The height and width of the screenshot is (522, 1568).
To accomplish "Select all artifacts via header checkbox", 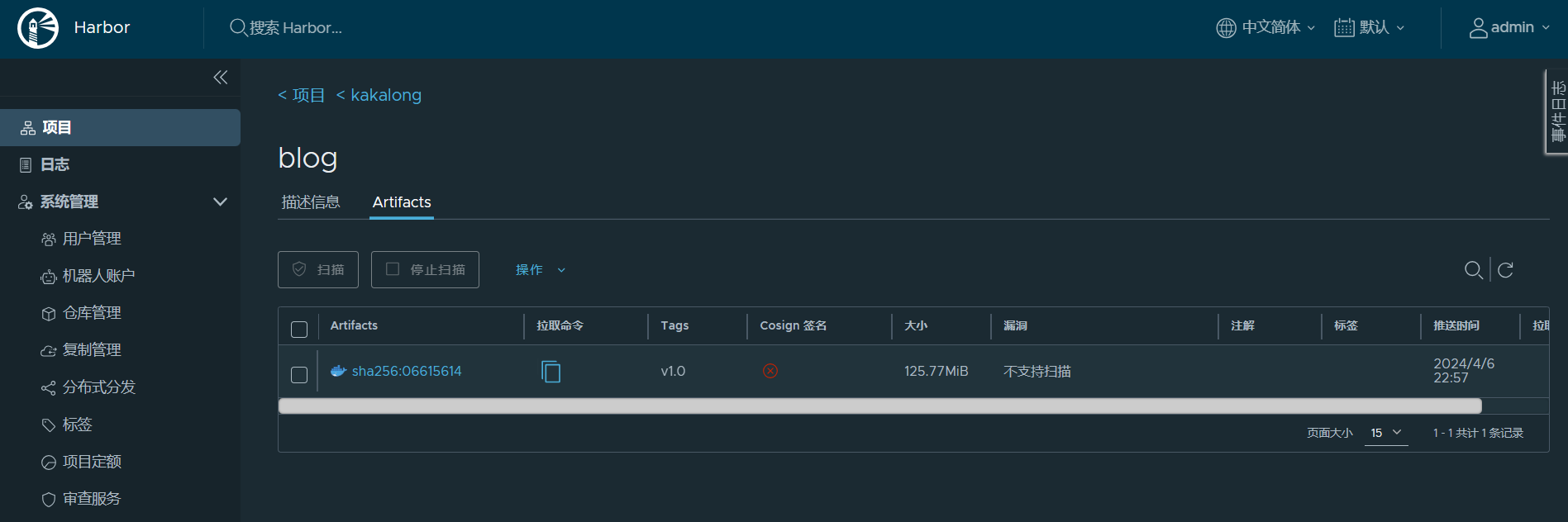I will click(299, 330).
